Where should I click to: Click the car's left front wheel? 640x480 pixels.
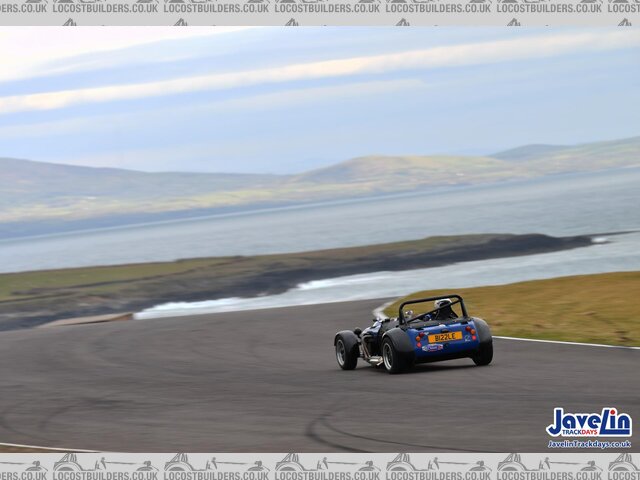click(346, 350)
